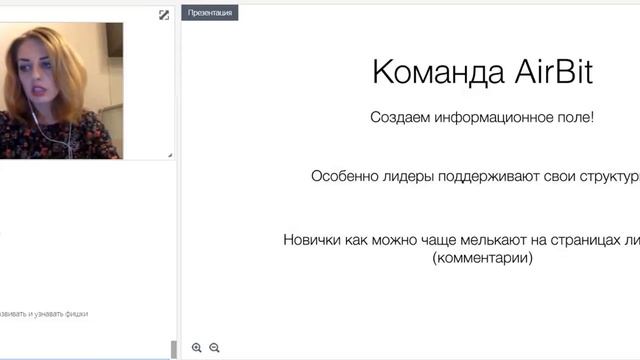640x360 pixels.
Task: Select line starting 'Новички как можно чаще'
Action: click(462, 240)
